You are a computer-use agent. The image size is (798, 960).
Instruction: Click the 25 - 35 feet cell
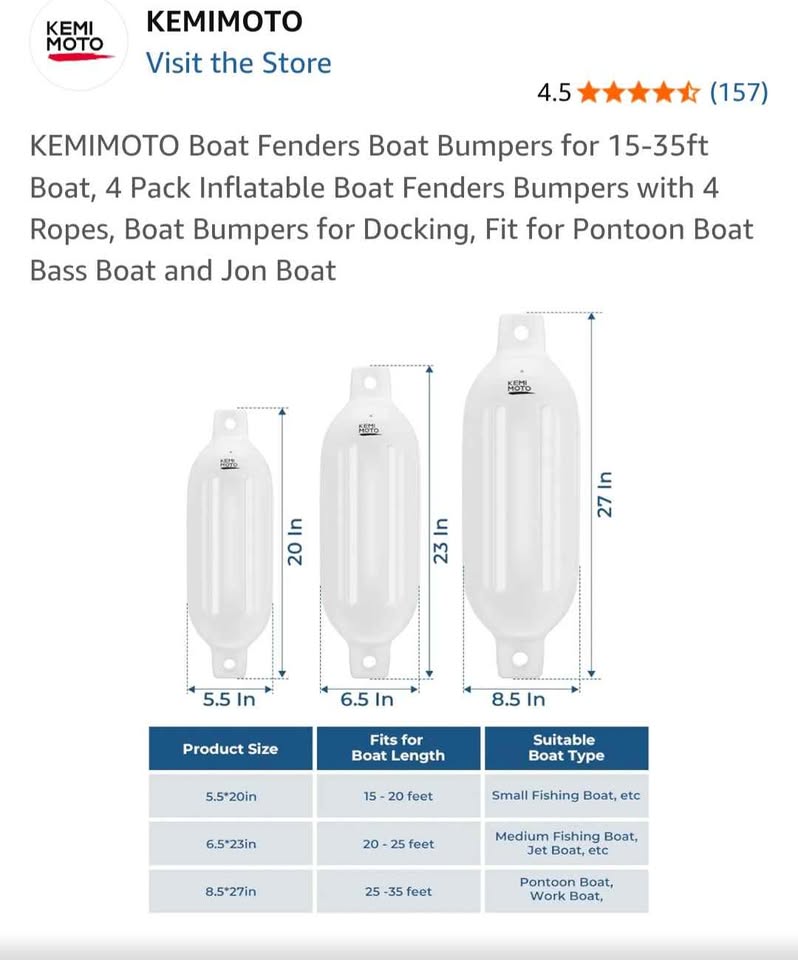[x=398, y=891]
